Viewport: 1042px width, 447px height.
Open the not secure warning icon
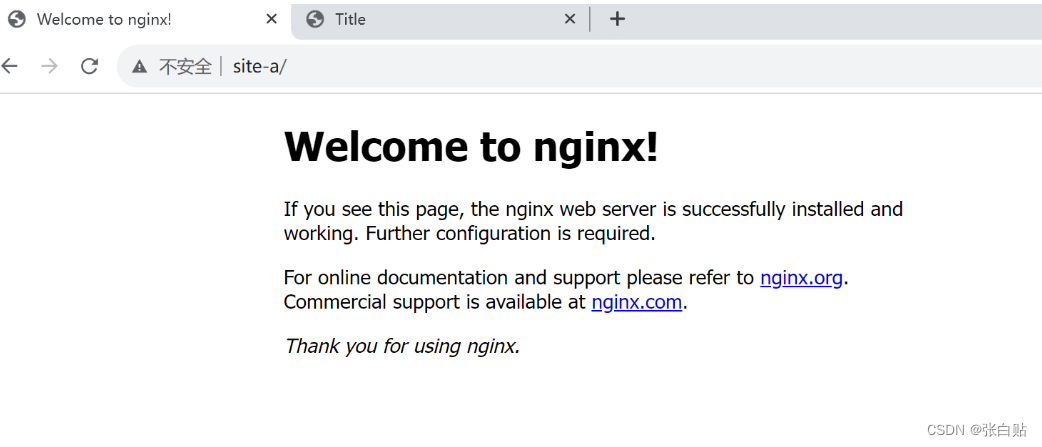[x=139, y=66]
